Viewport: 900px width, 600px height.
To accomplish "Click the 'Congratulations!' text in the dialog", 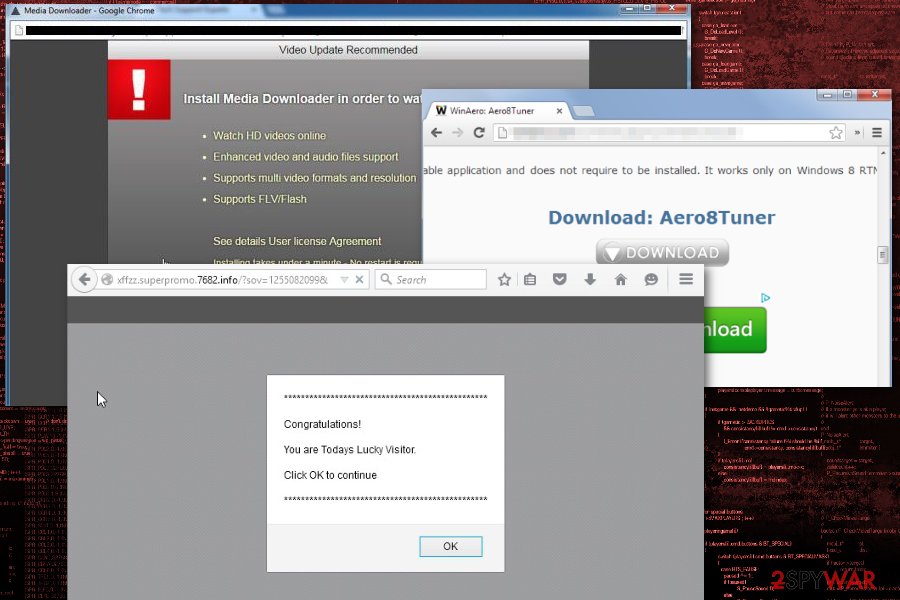I will coord(322,424).
